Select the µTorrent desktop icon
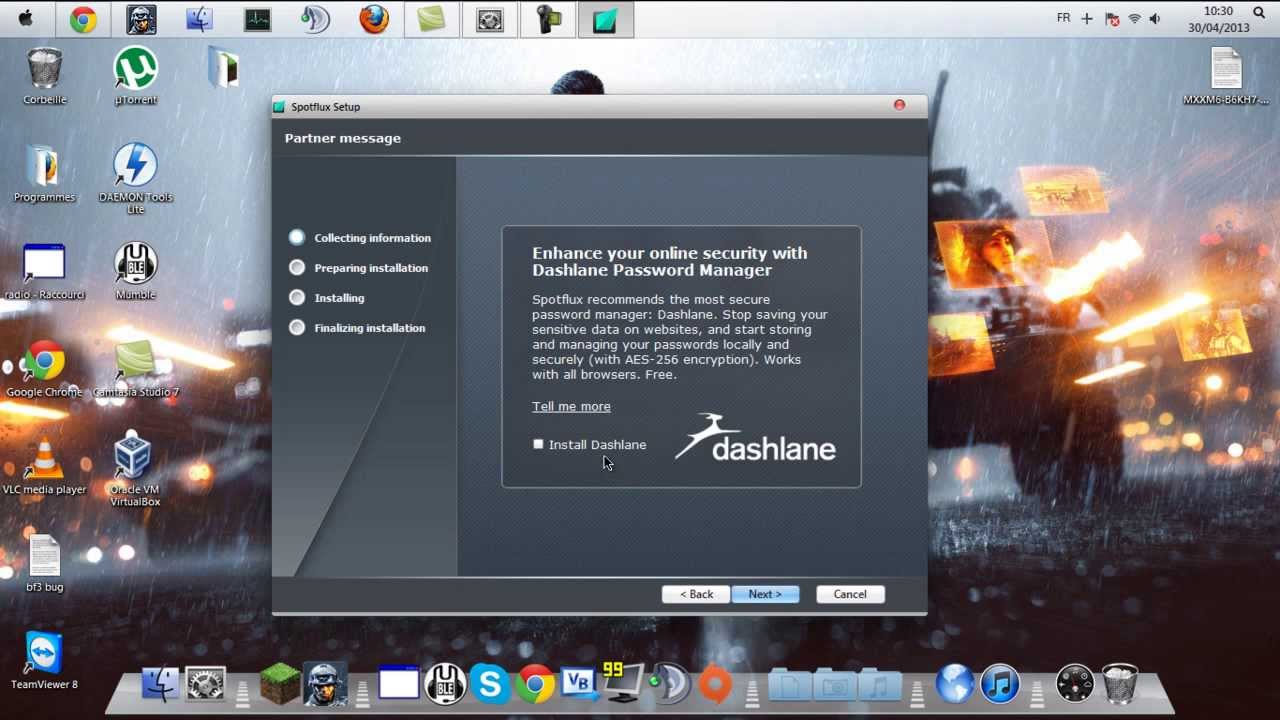Screen dimensions: 1280x720 pos(135,76)
